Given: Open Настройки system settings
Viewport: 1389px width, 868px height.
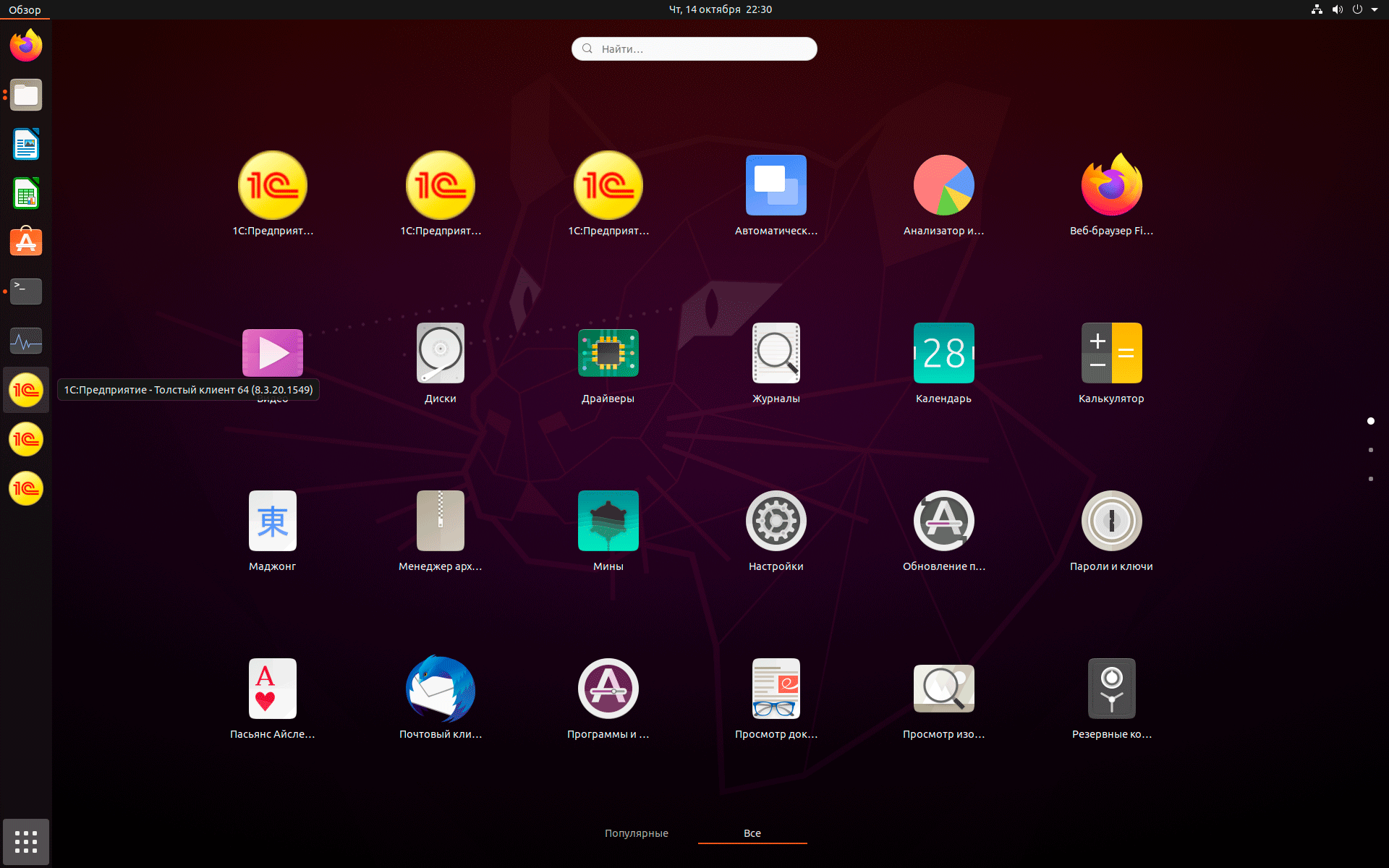Looking at the screenshot, I should coord(776,522).
